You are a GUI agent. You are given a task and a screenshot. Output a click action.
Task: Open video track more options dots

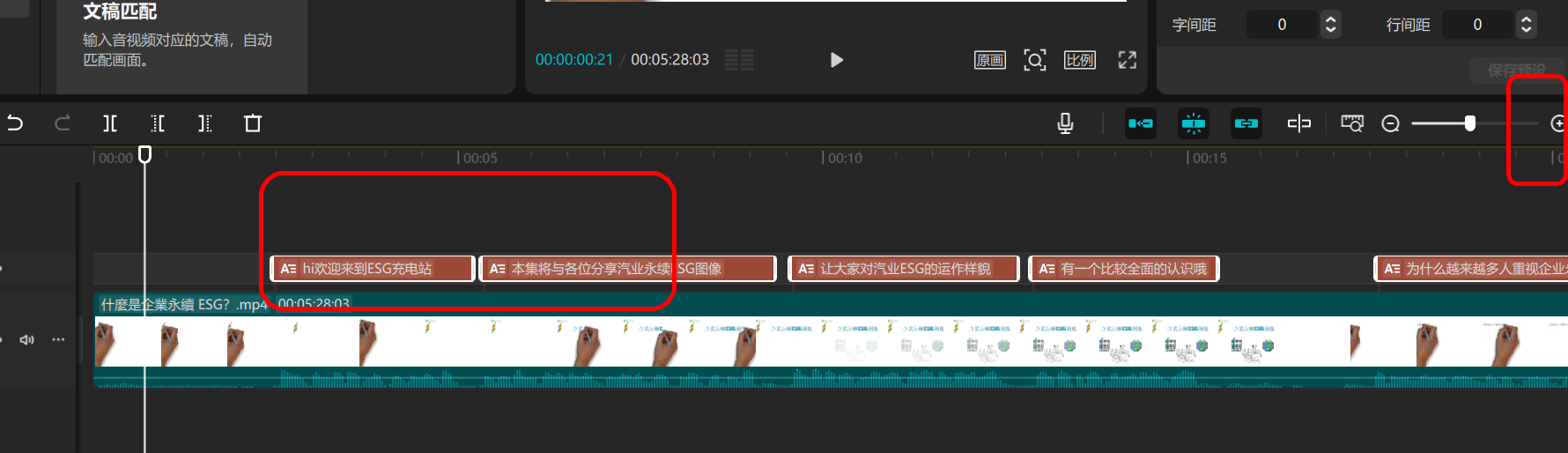coord(58,339)
